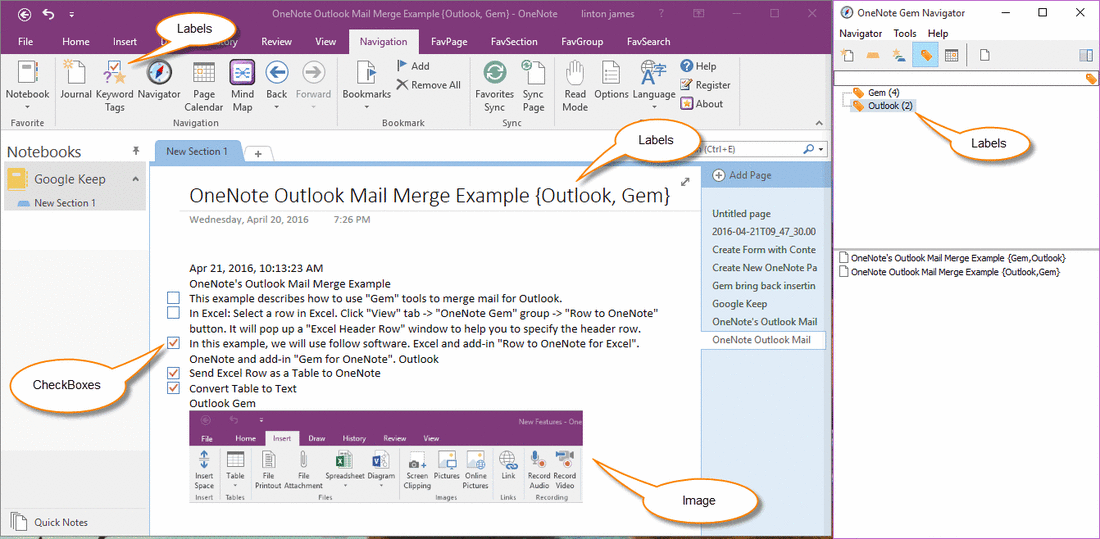This screenshot has height=539, width=1100.
Task: Click the starred page icon in Gem Navigator toolbar
Action: [847, 55]
